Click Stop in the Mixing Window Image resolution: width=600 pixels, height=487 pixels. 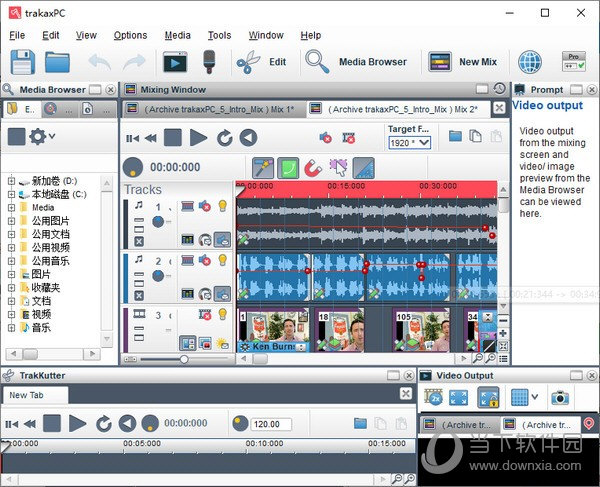click(x=173, y=138)
